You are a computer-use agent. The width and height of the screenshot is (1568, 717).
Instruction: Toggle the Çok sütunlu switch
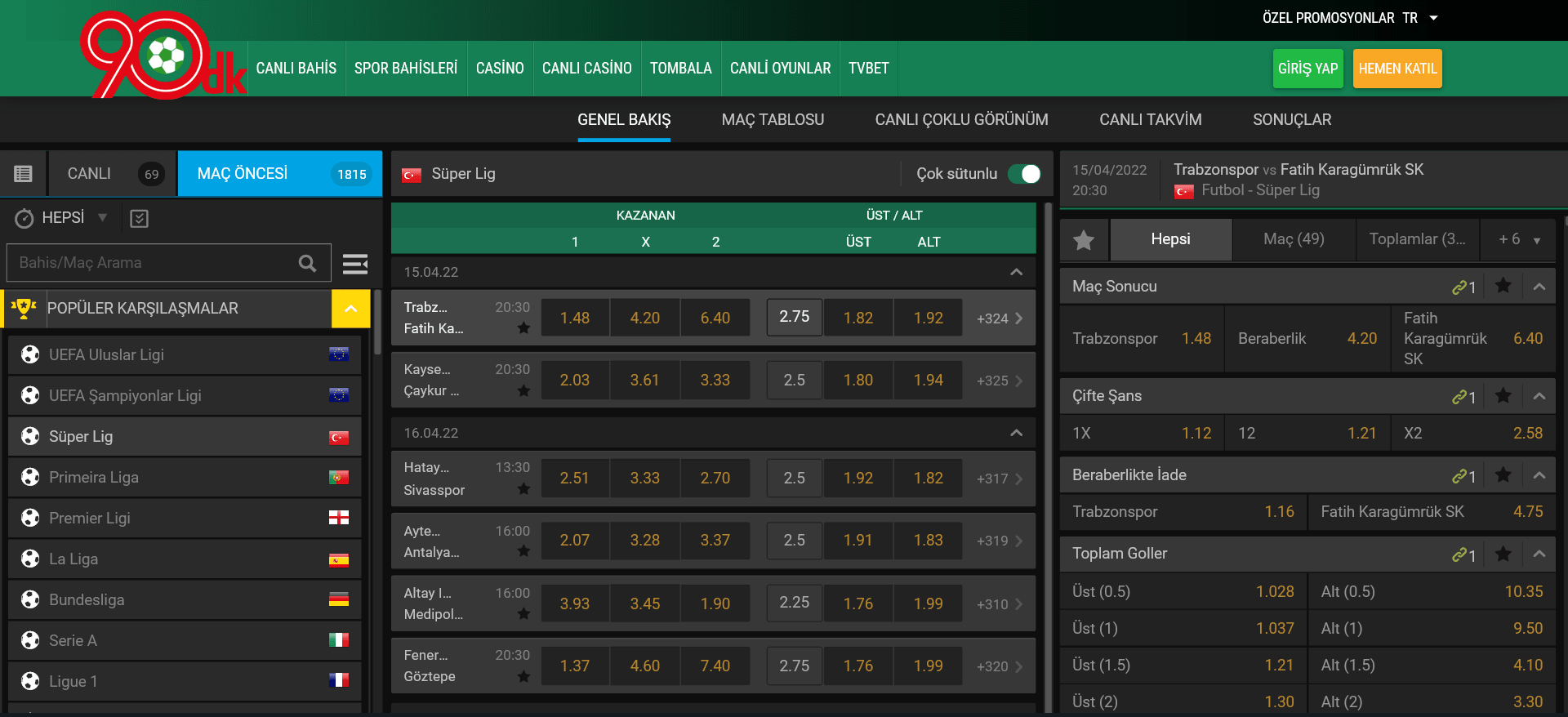coord(1024,174)
